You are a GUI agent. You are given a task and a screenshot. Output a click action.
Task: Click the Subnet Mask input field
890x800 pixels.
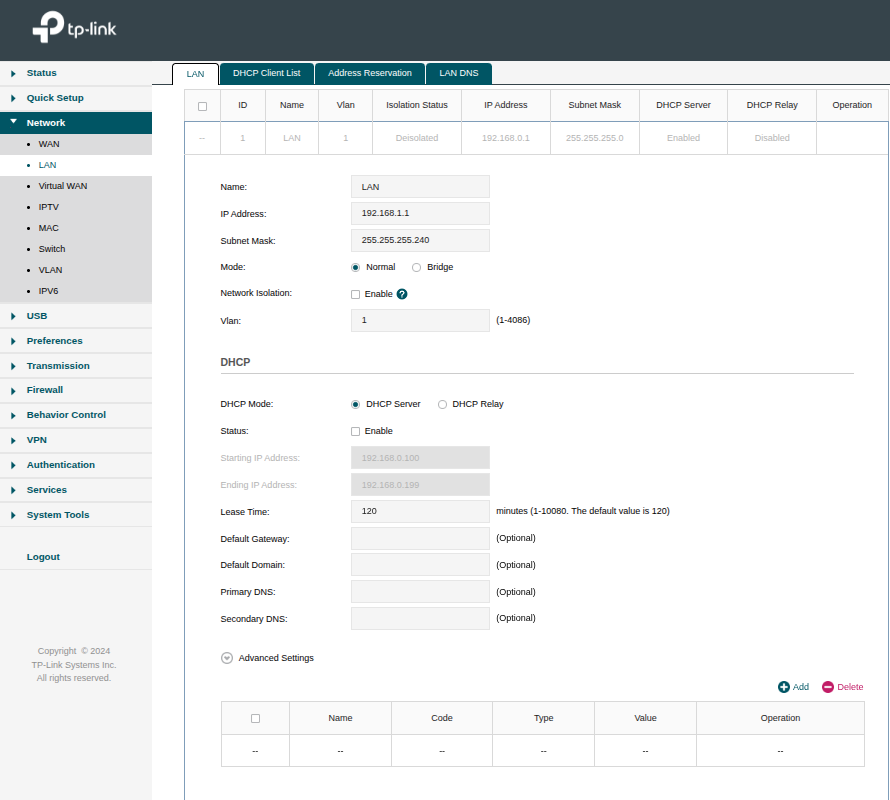420,240
